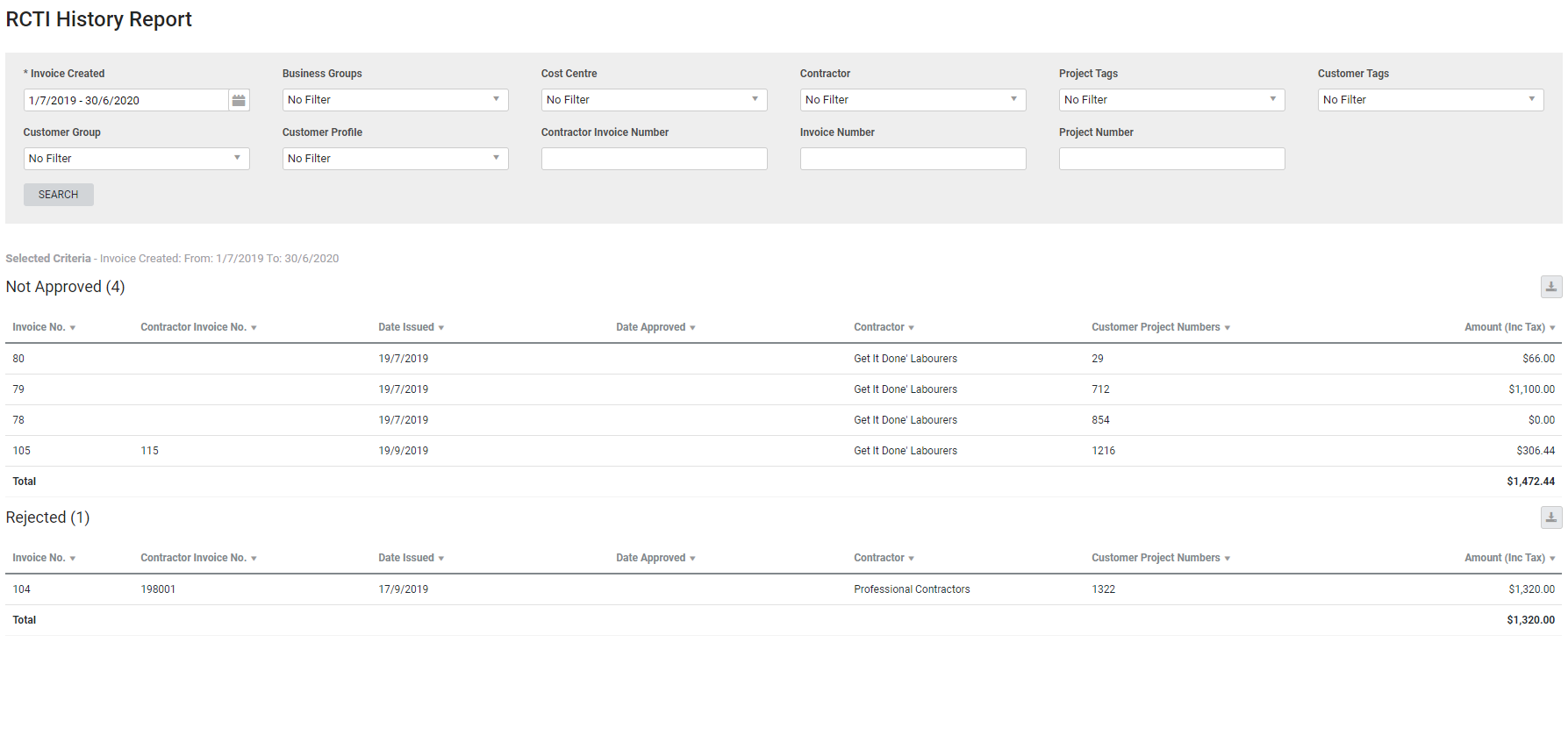Viewport: 1568px width, 735px height.
Task: Open rejected invoice number 104
Action: [x=21, y=589]
